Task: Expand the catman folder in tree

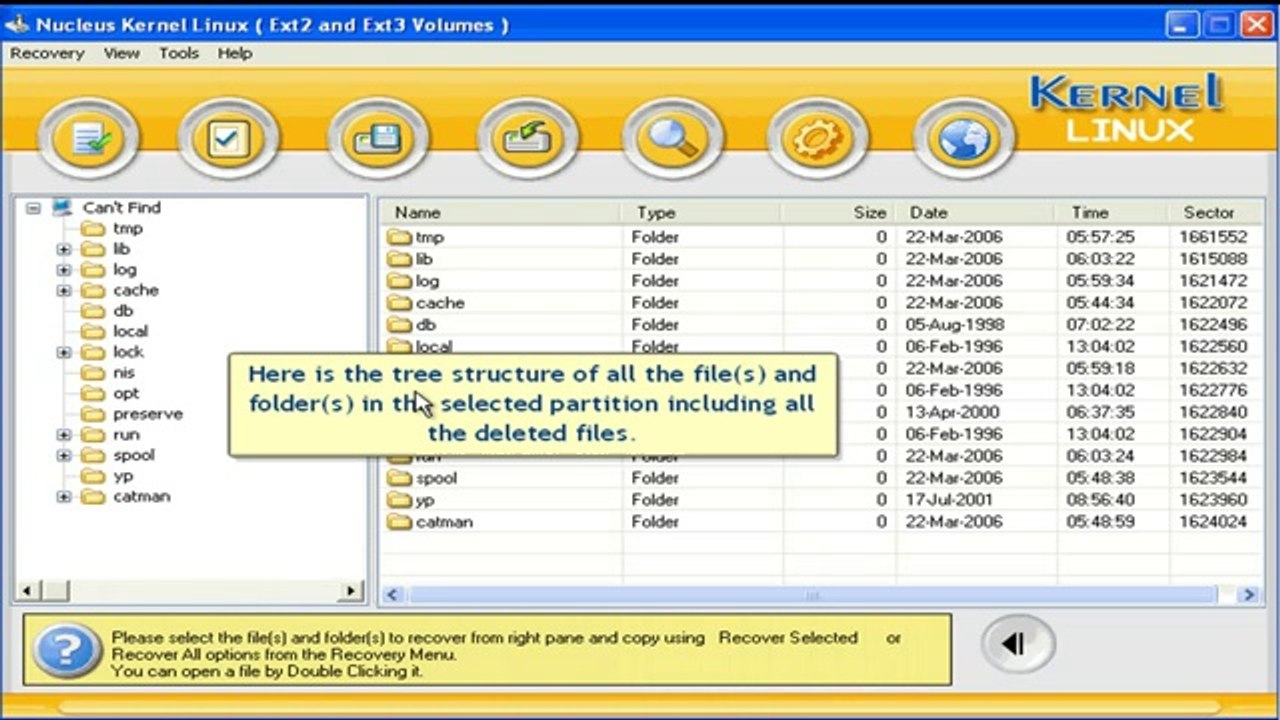Action: pos(64,497)
